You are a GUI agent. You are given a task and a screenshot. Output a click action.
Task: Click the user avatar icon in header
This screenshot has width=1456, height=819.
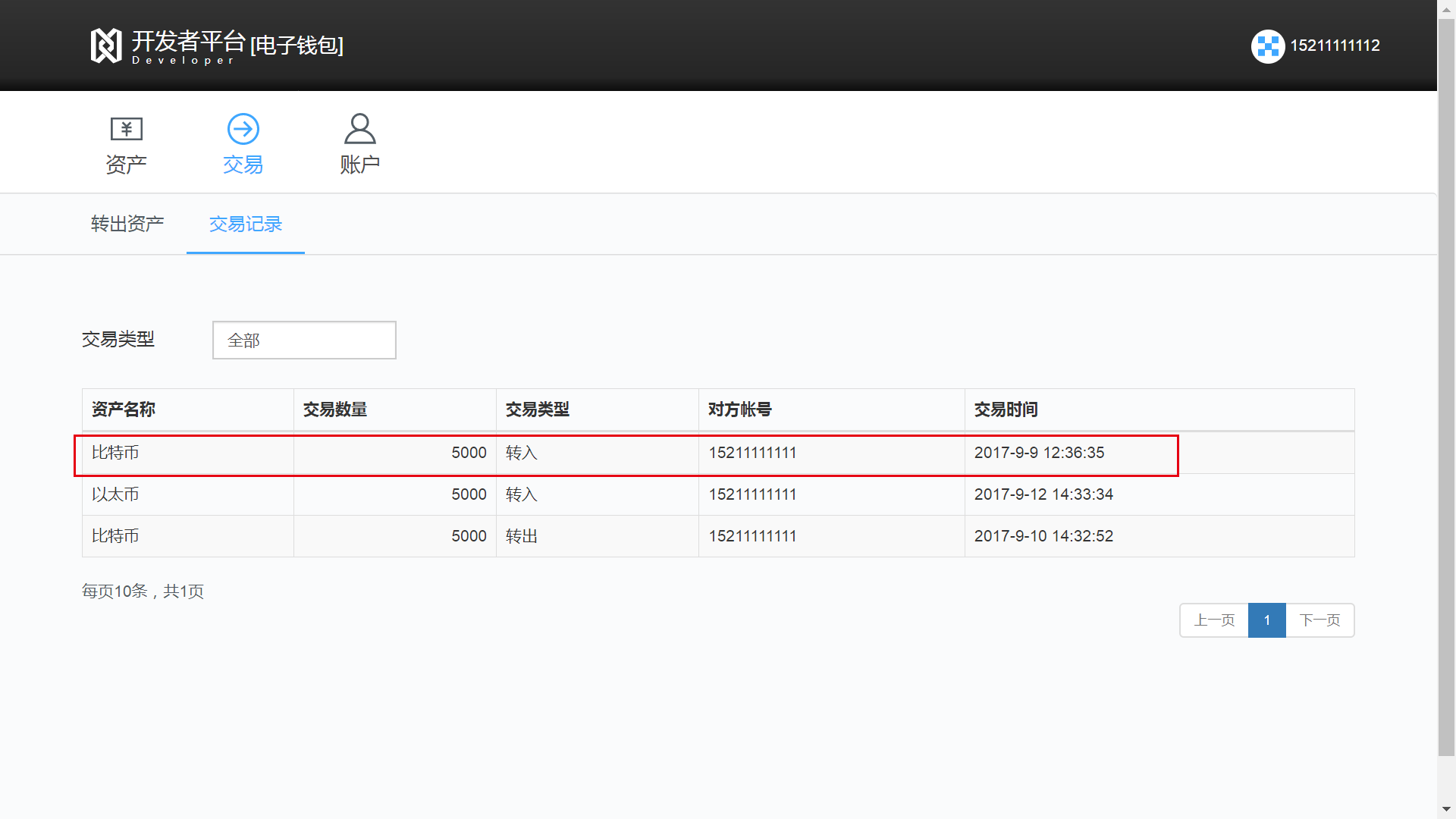coord(1267,46)
